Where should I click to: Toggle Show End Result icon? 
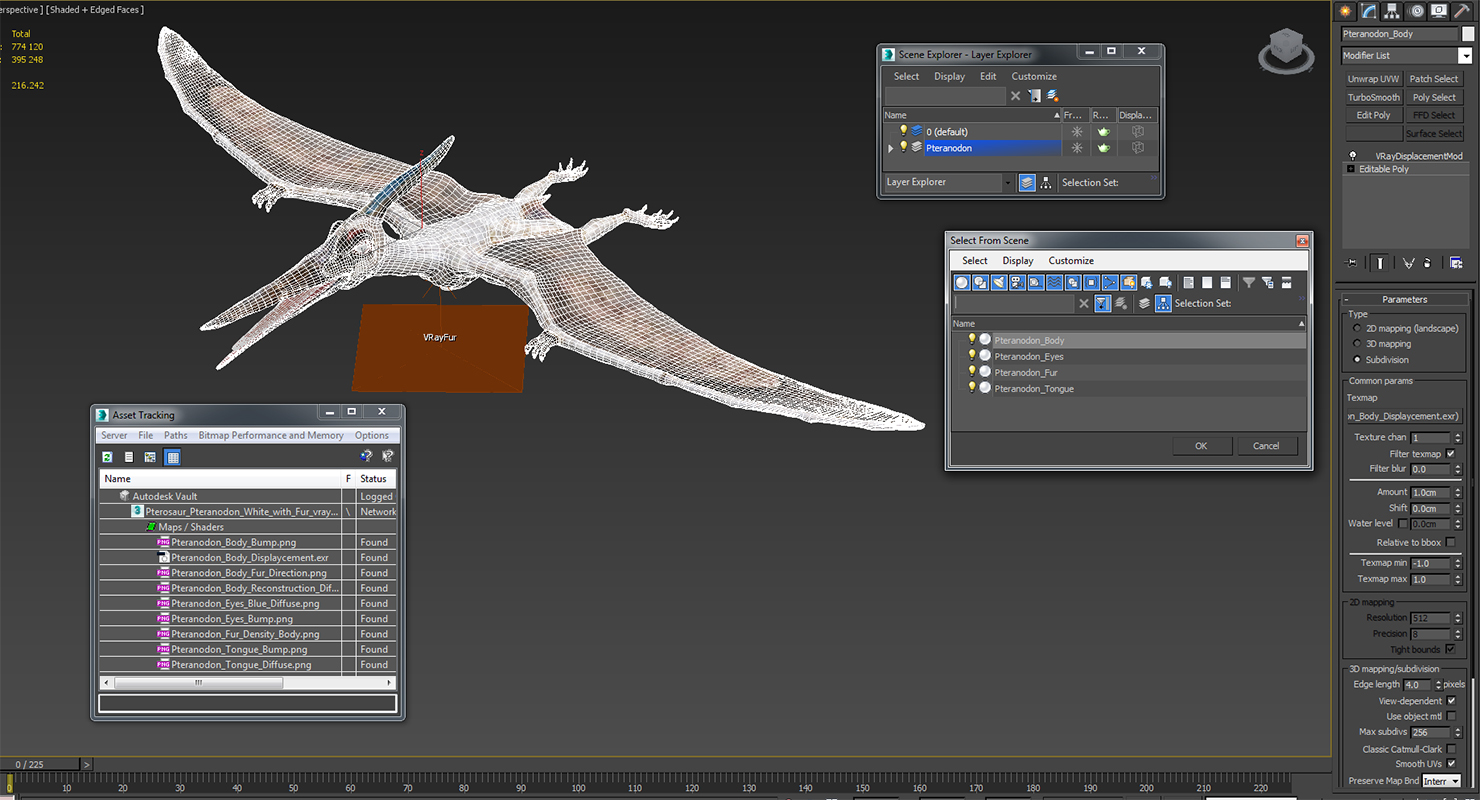[x=1380, y=263]
